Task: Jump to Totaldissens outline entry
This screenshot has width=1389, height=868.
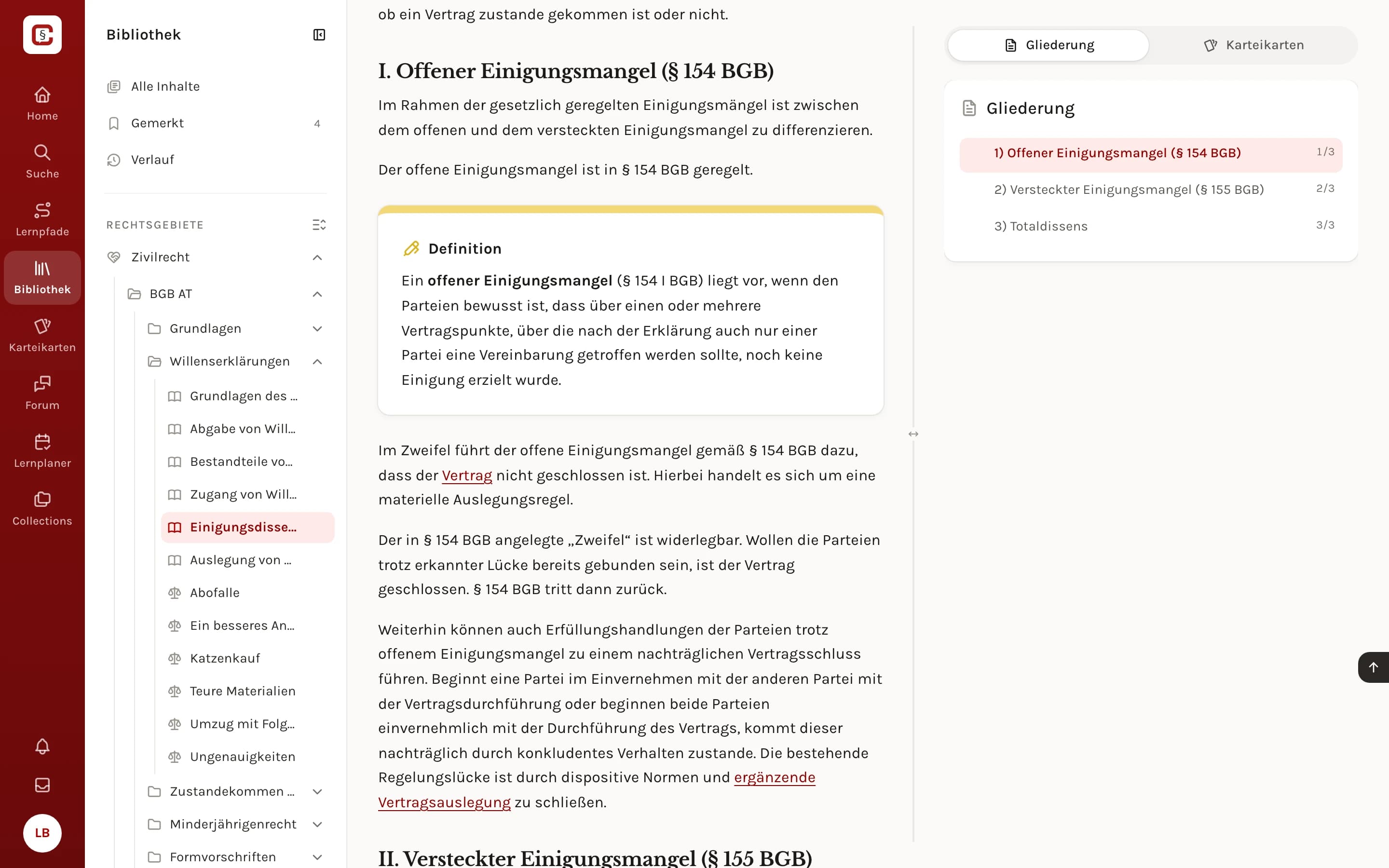Action: click(1151, 226)
